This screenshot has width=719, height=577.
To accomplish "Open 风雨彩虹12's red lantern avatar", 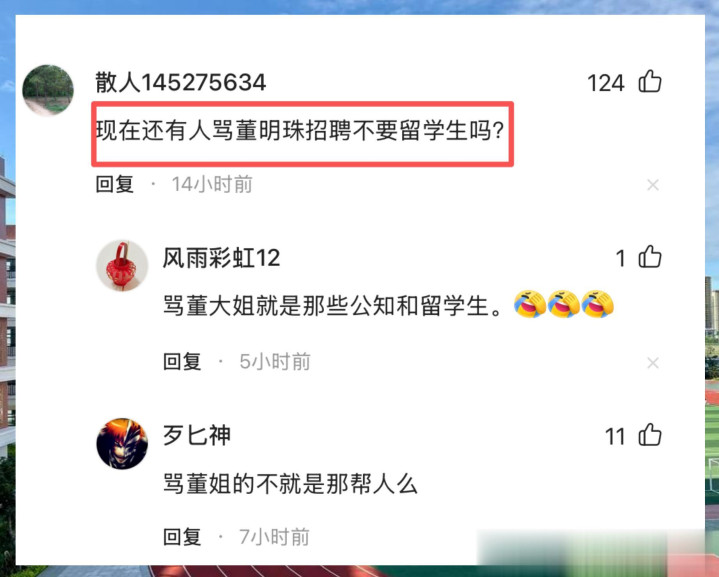I will tap(122, 265).
